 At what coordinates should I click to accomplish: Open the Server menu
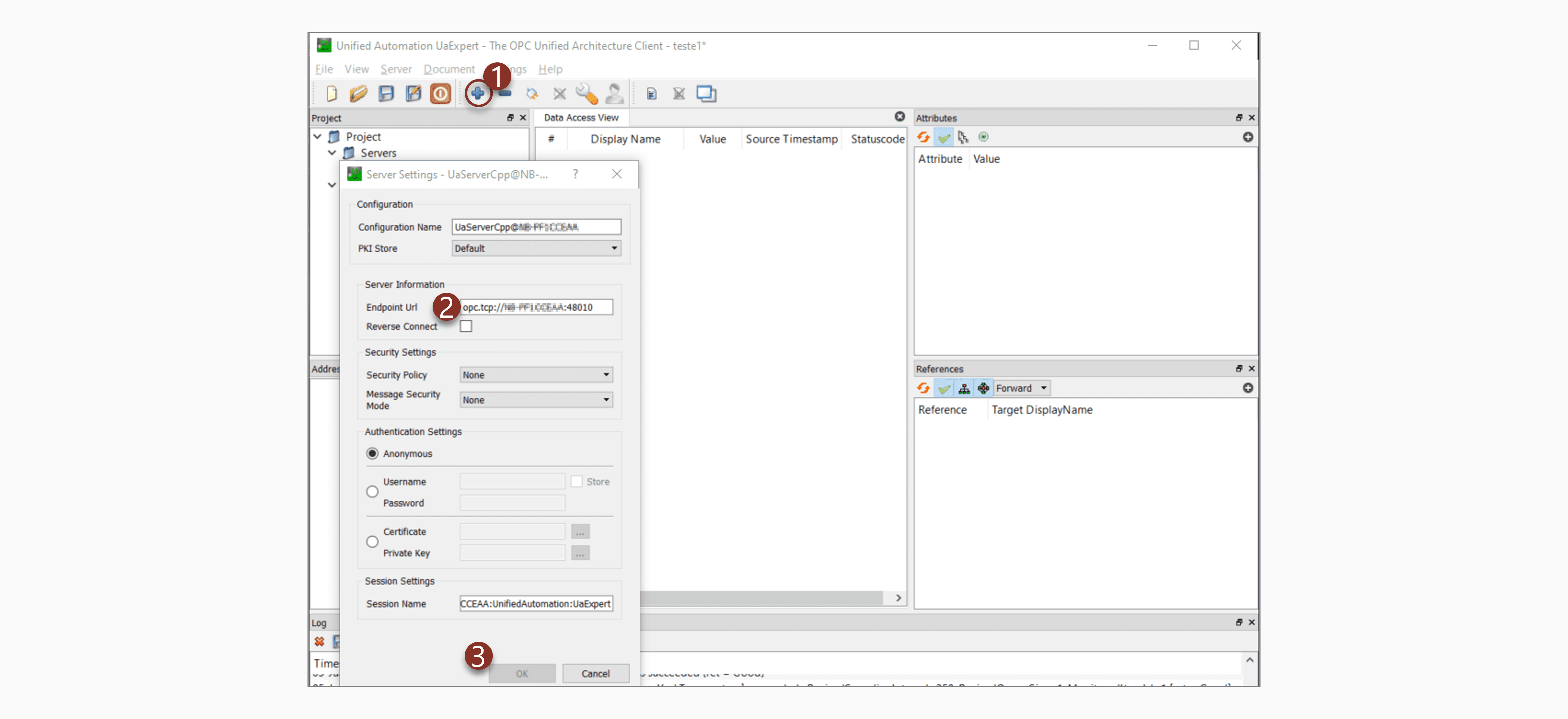coord(396,69)
